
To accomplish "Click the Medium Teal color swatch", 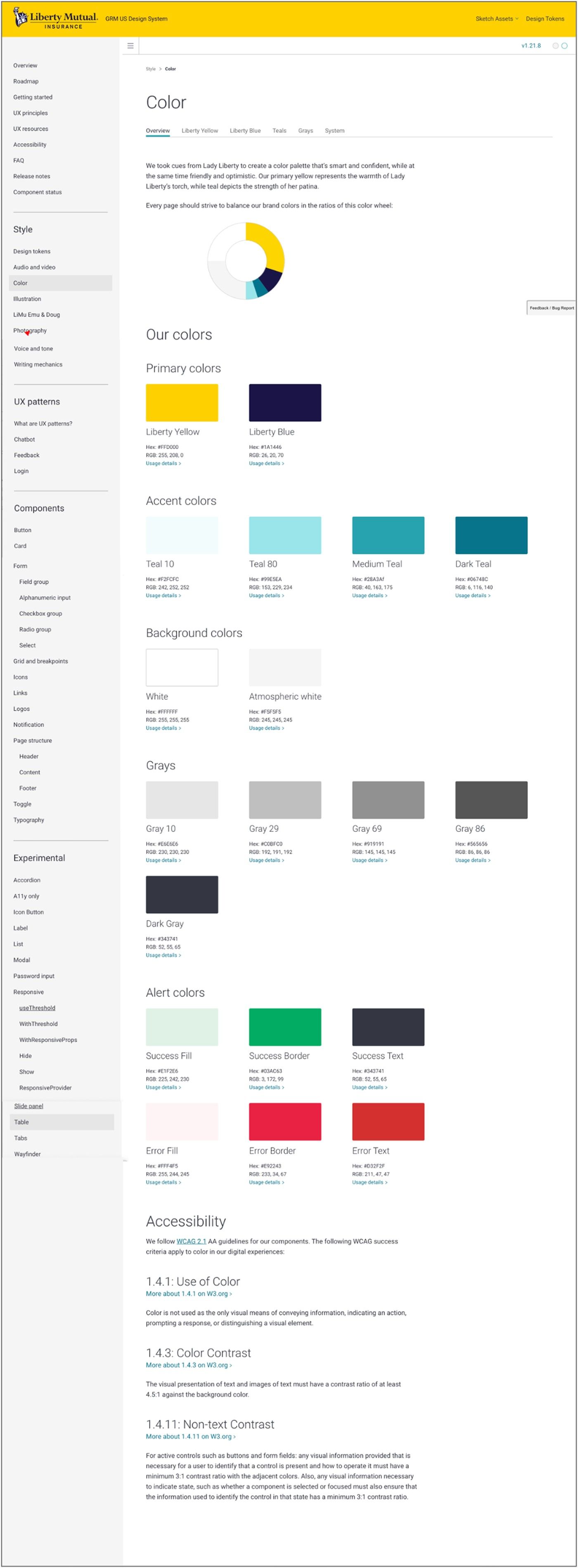I will 388,535.
